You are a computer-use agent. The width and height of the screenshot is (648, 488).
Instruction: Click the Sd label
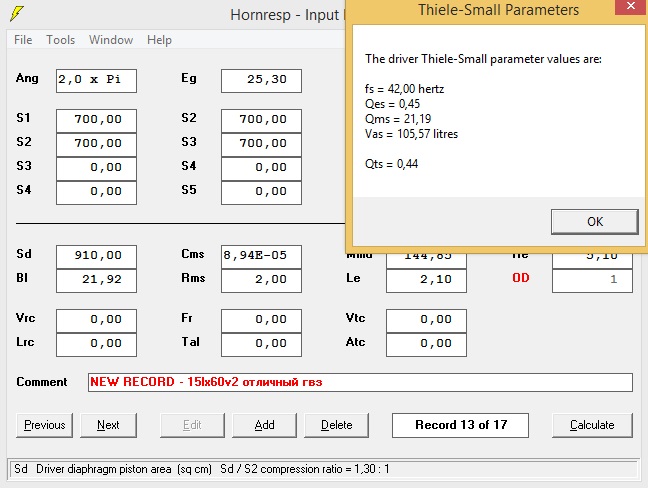pyautogui.click(x=24, y=254)
